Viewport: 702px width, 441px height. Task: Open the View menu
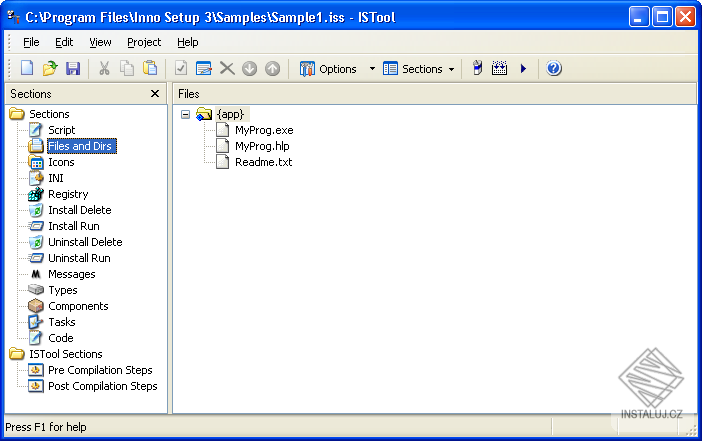tap(100, 42)
